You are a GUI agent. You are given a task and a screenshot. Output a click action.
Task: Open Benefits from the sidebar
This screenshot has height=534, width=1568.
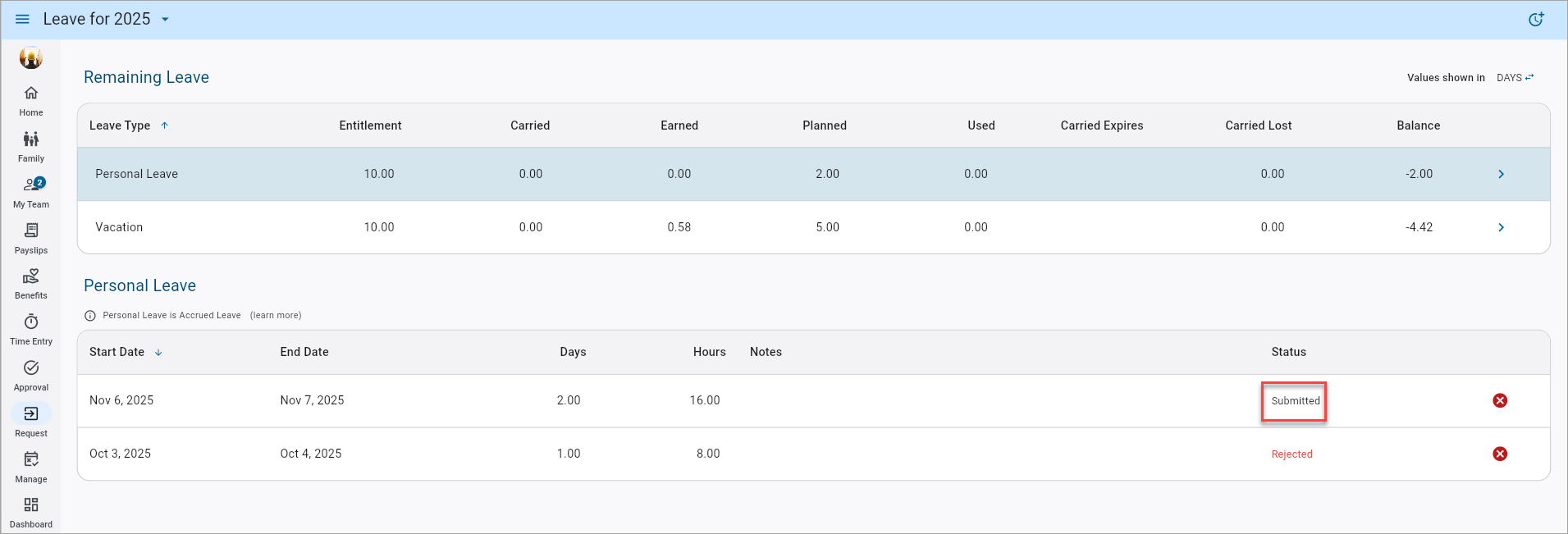(x=31, y=277)
